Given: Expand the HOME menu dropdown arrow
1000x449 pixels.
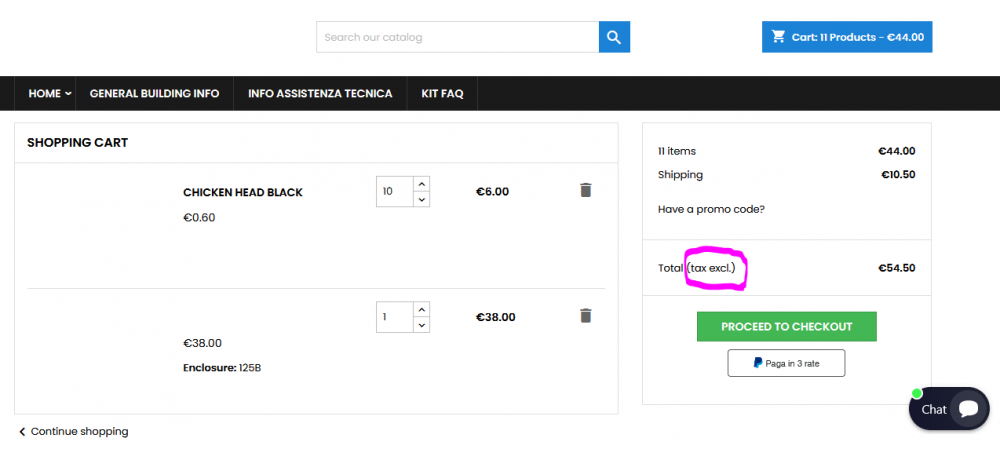Looking at the screenshot, I should pos(68,94).
